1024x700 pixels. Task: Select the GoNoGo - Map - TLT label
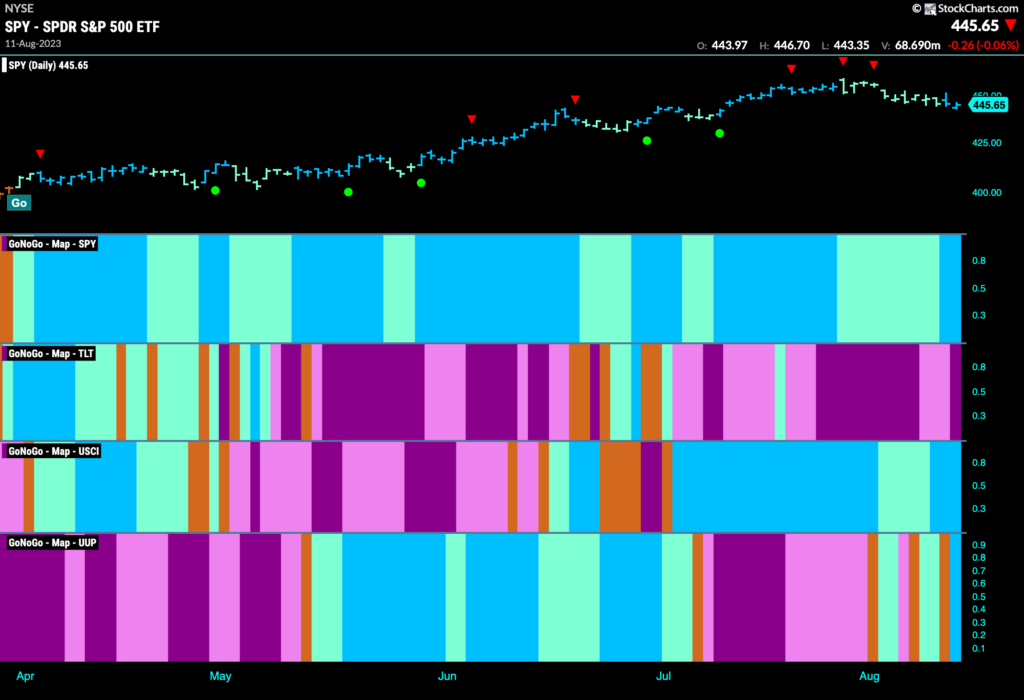click(x=51, y=353)
